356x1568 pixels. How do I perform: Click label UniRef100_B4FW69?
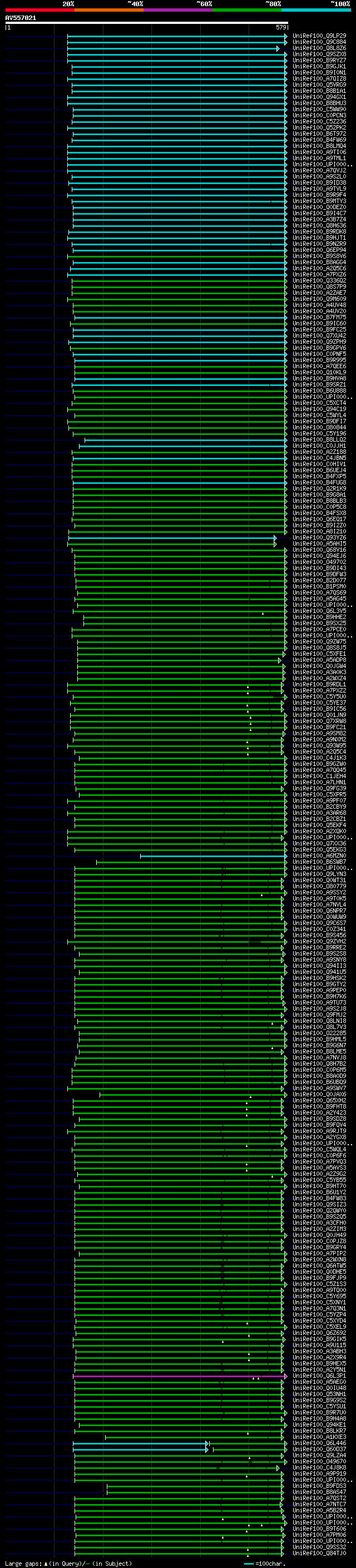pyautogui.click(x=319, y=140)
